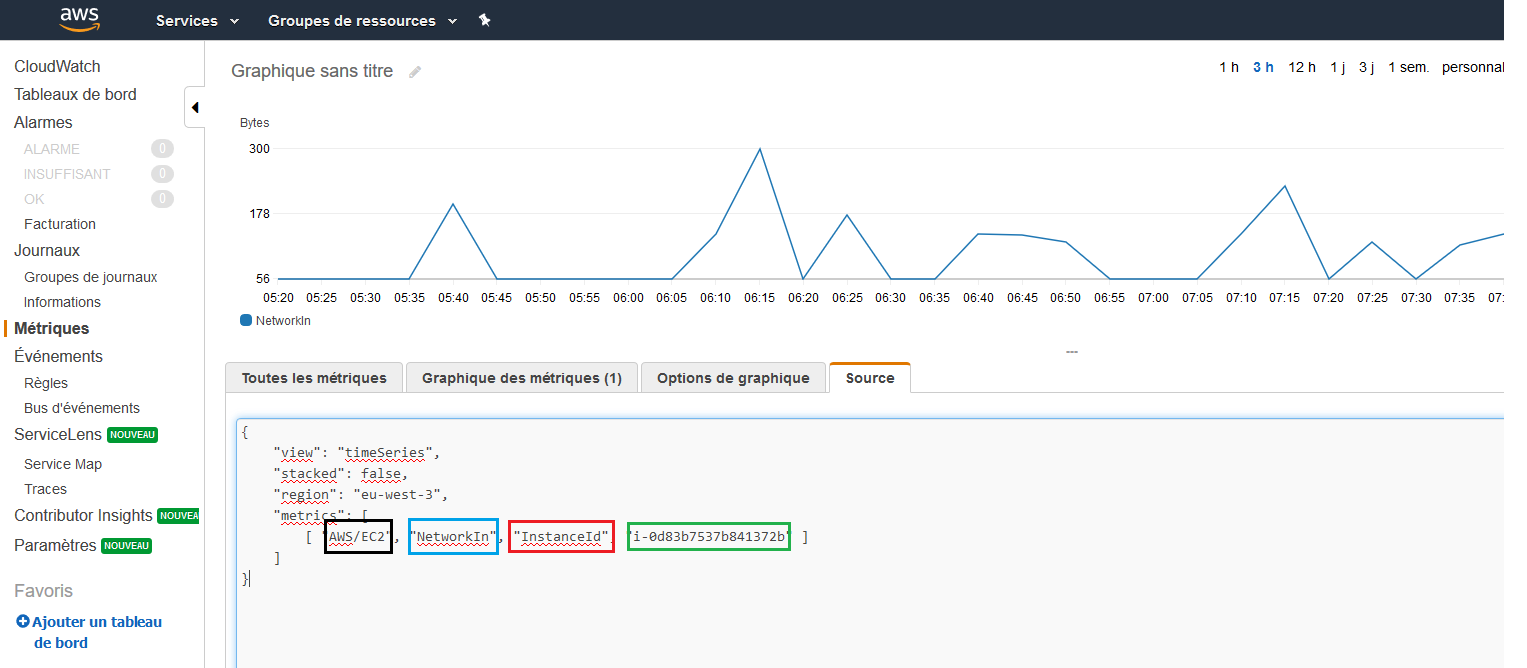
Task: Click the pin shortcut icon in top bar
Action: [485, 20]
